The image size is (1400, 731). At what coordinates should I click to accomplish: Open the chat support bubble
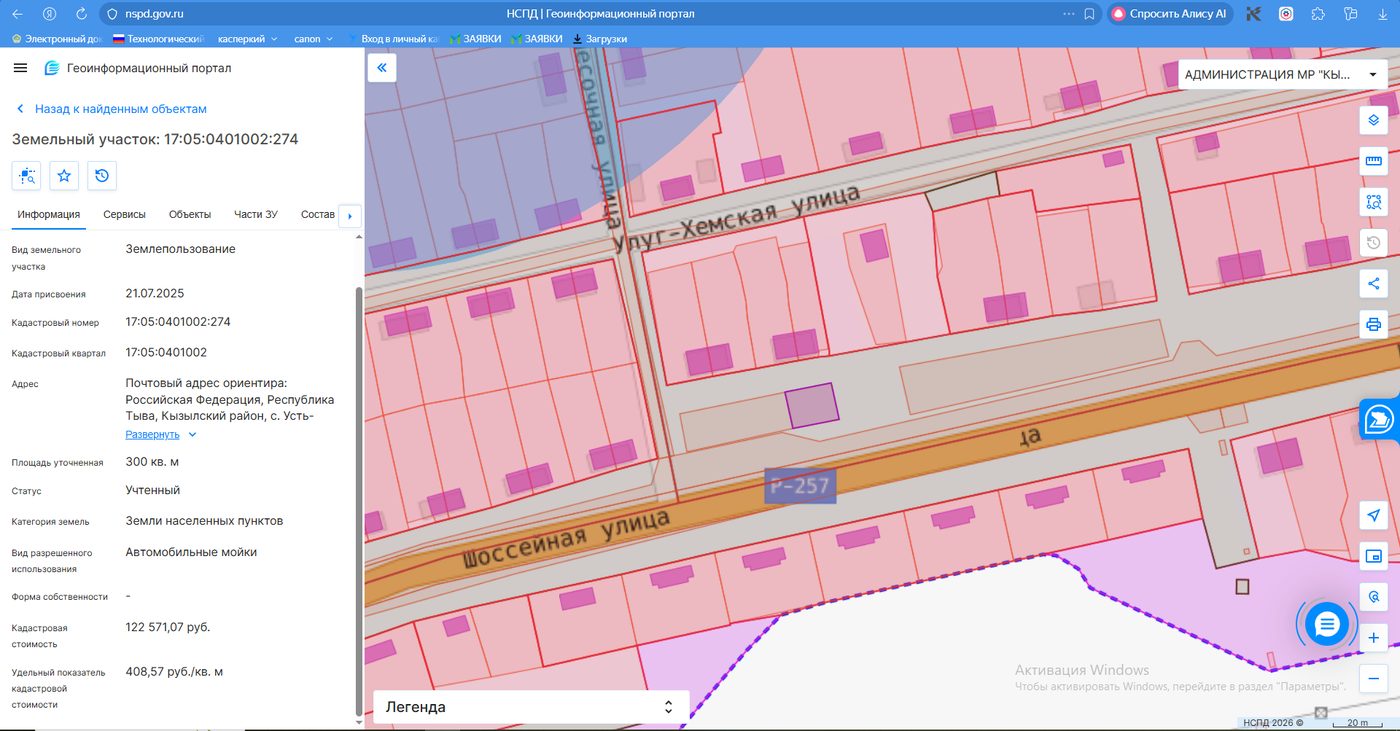point(1326,624)
